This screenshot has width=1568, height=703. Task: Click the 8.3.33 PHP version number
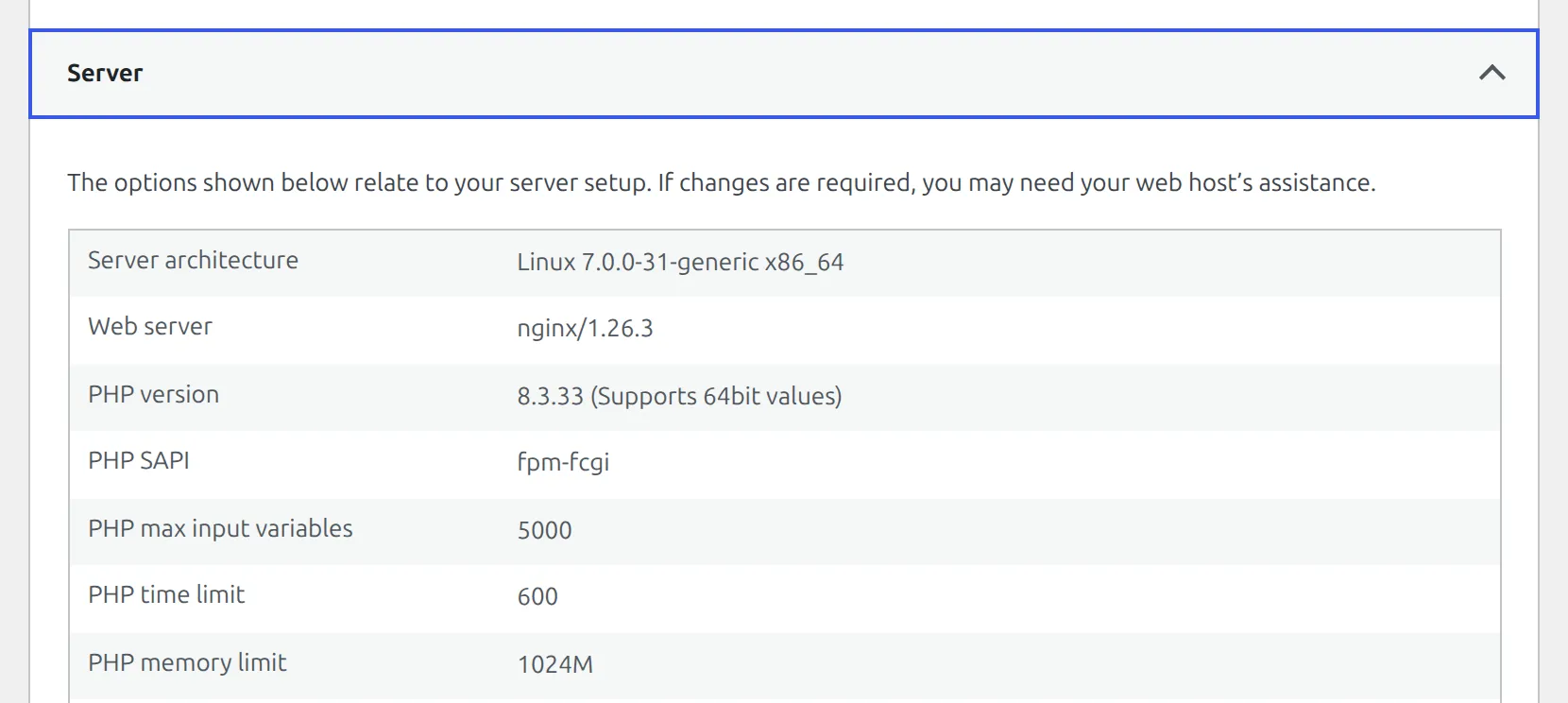[550, 396]
